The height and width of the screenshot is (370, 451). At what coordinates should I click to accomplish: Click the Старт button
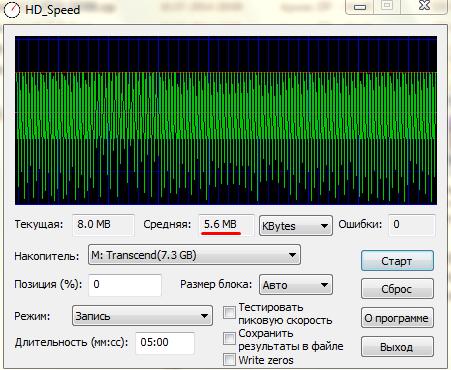click(397, 261)
